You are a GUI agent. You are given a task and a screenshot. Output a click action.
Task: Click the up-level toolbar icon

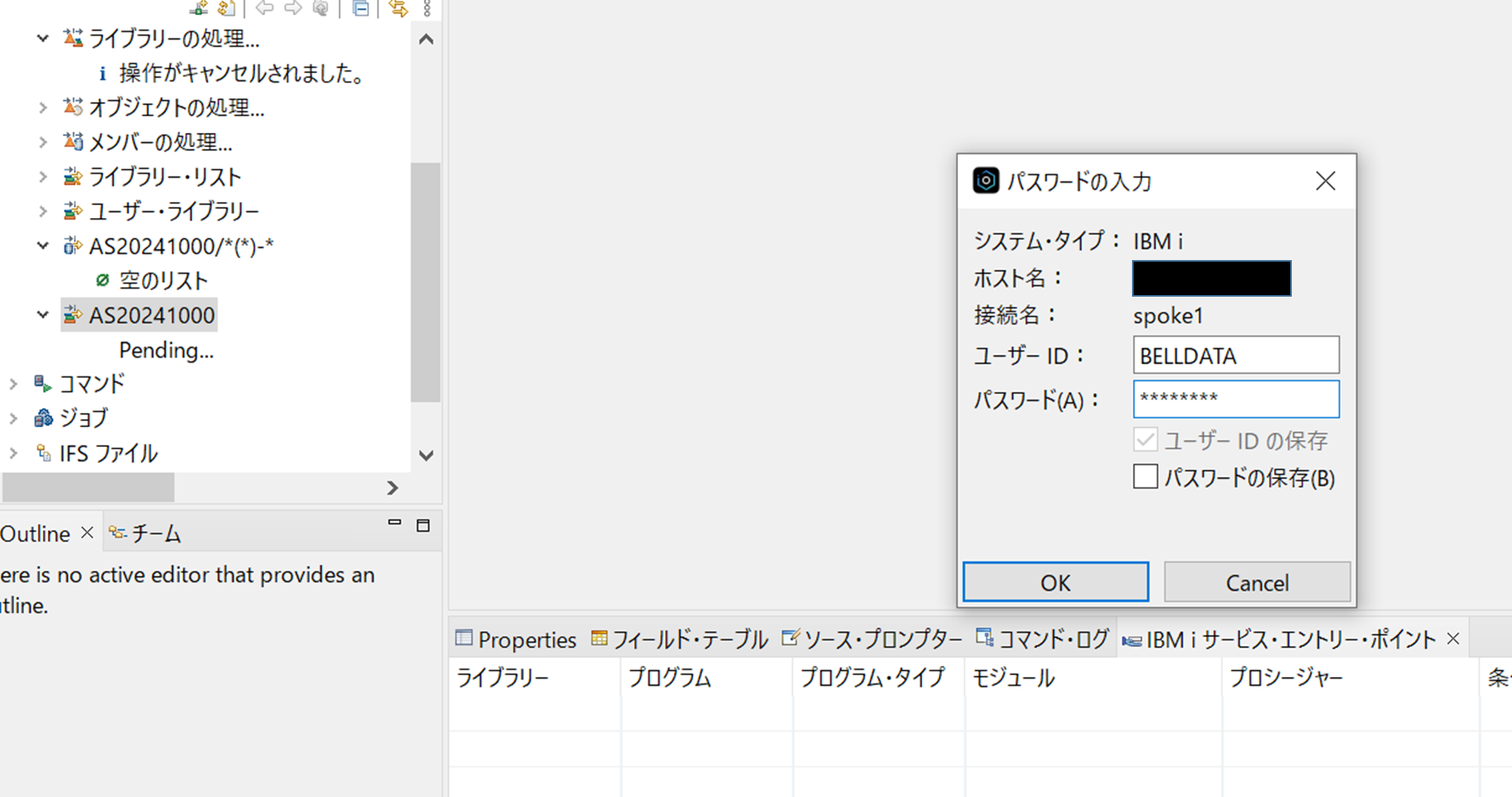(321, 8)
